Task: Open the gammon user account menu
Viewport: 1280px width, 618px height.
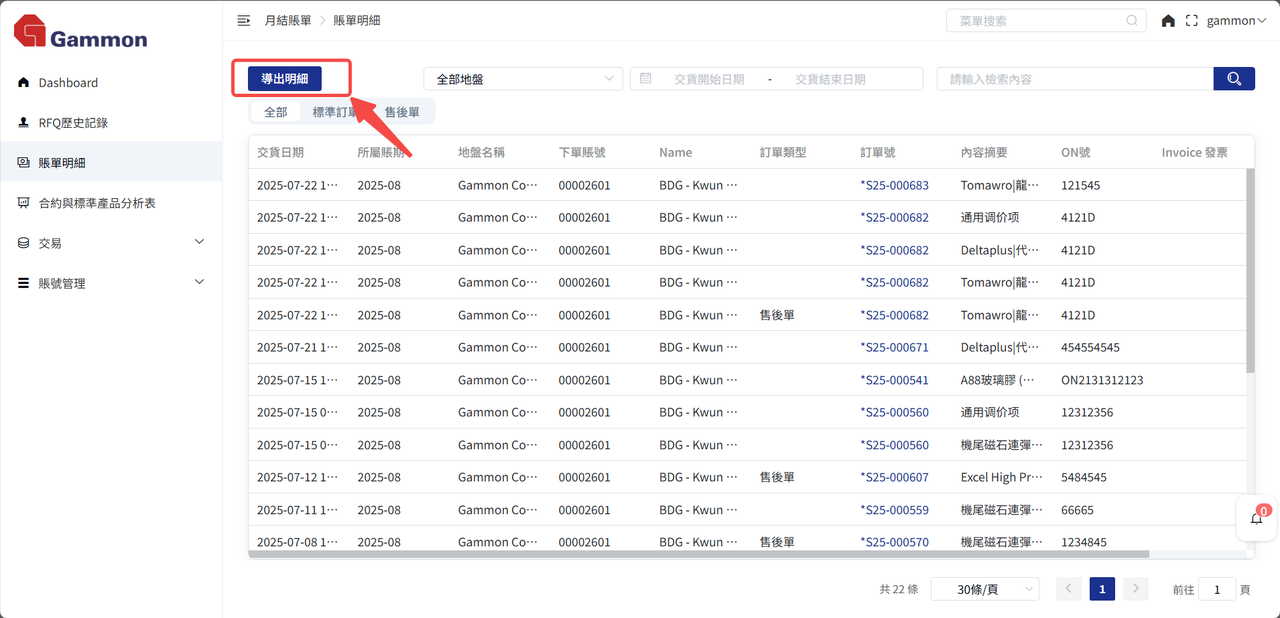Action: click(1236, 20)
